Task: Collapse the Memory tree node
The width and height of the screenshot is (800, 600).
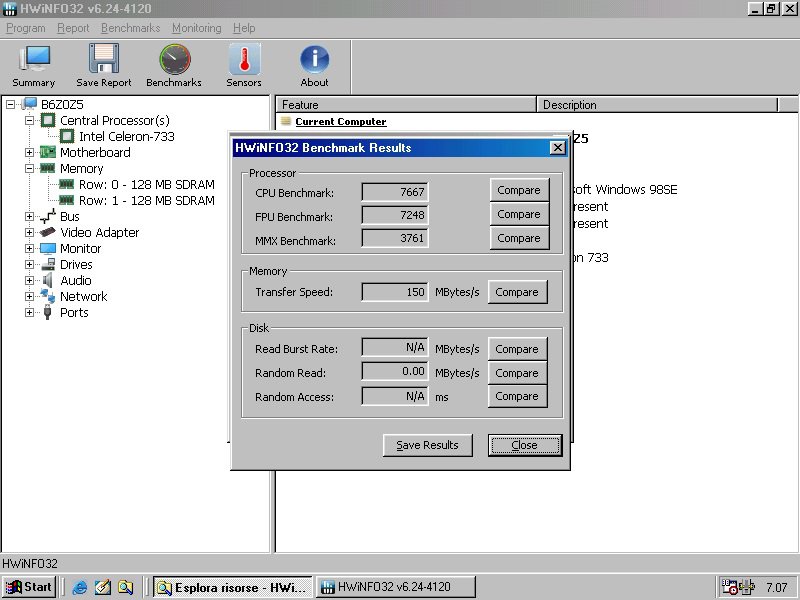Action: point(30,168)
